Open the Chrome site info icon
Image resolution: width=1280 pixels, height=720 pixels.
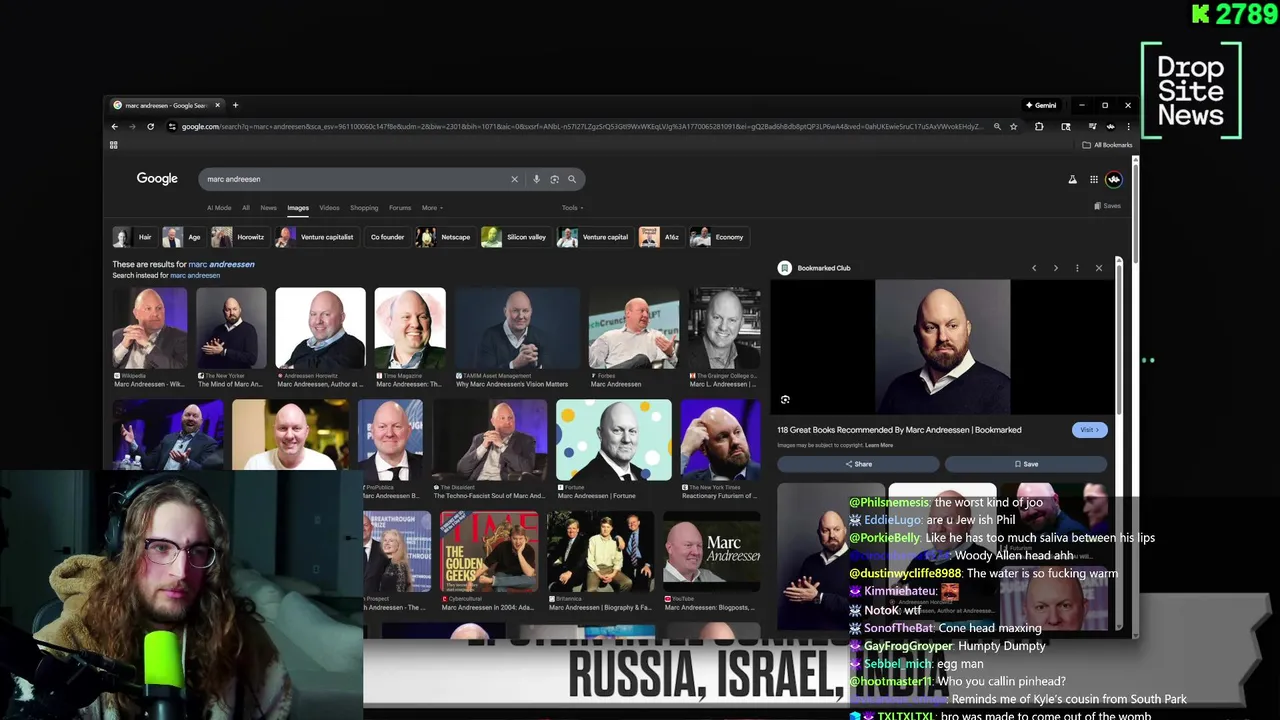point(172,127)
